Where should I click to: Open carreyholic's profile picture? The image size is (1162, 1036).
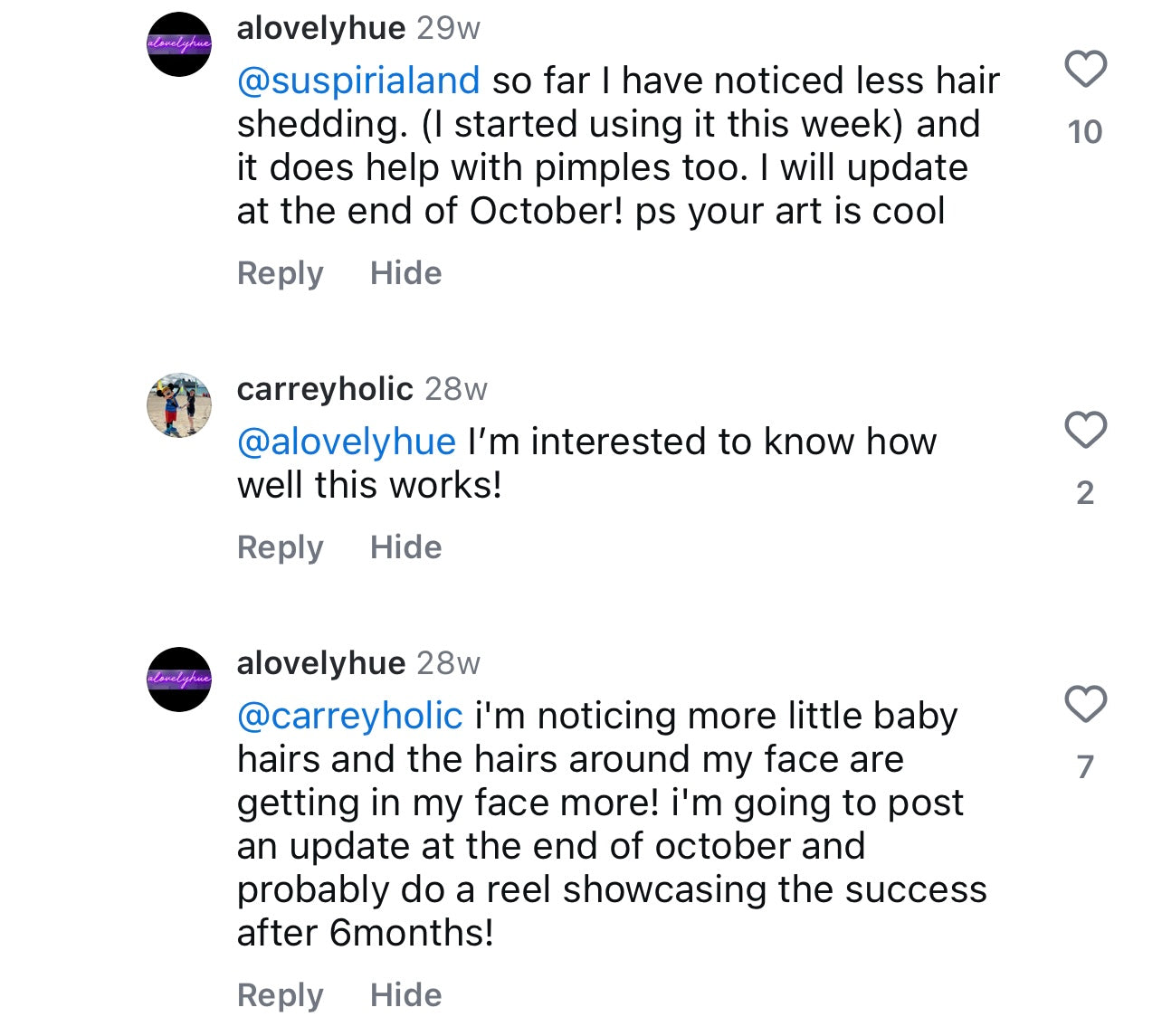(179, 404)
